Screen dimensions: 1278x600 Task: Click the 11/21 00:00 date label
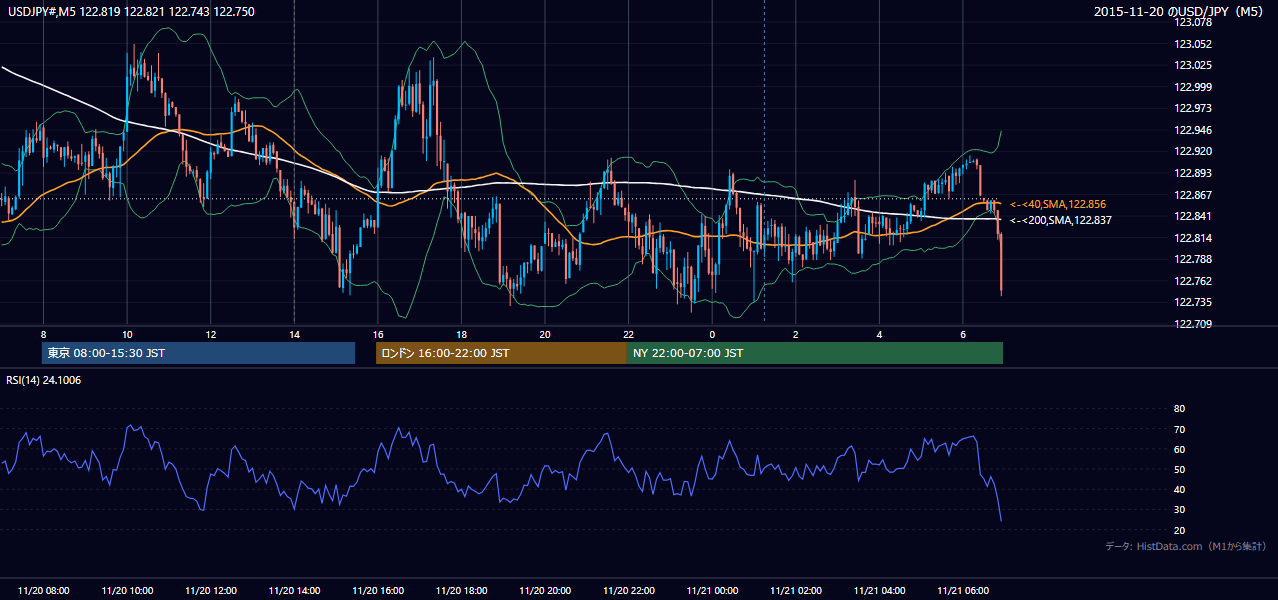pos(712,591)
